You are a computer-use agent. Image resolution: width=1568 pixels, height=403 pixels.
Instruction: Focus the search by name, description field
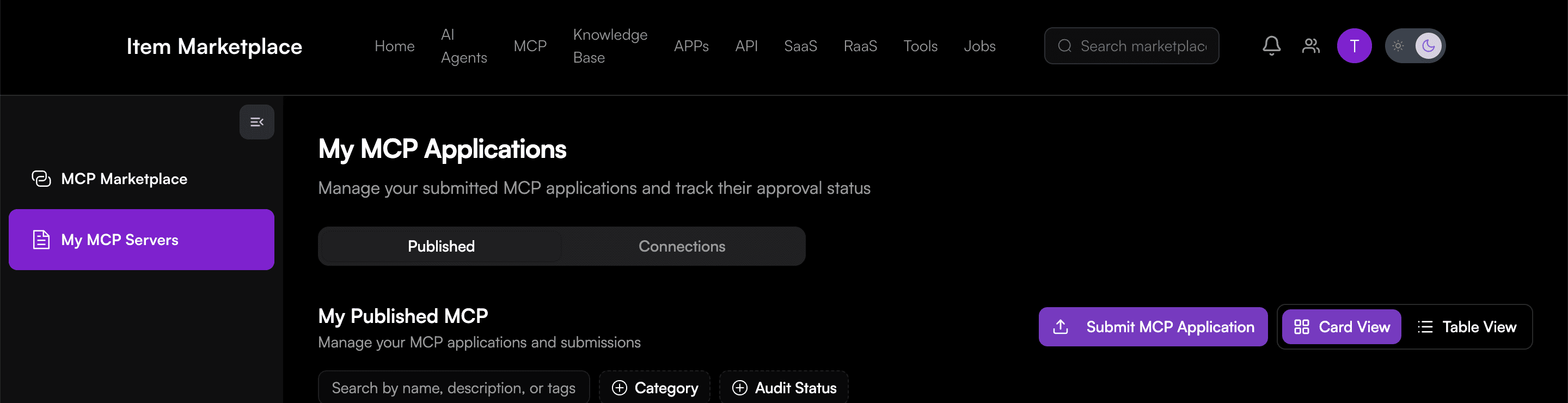(454, 388)
